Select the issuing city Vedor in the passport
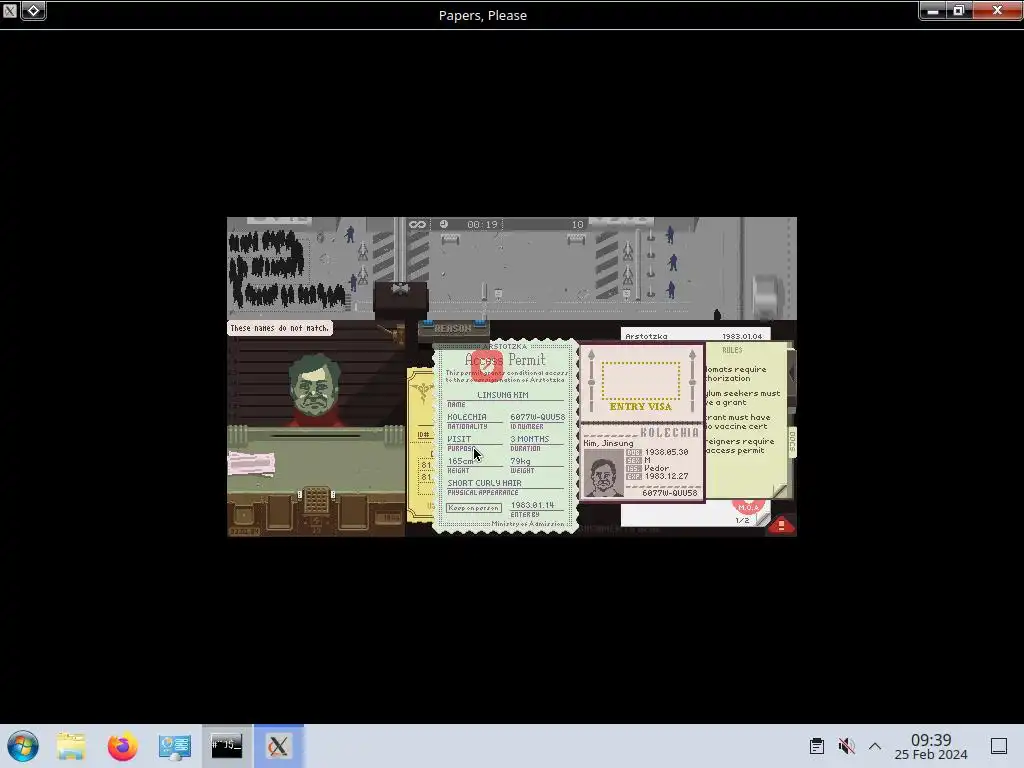The height and width of the screenshot is (768, 1024). tap(656, 468)
